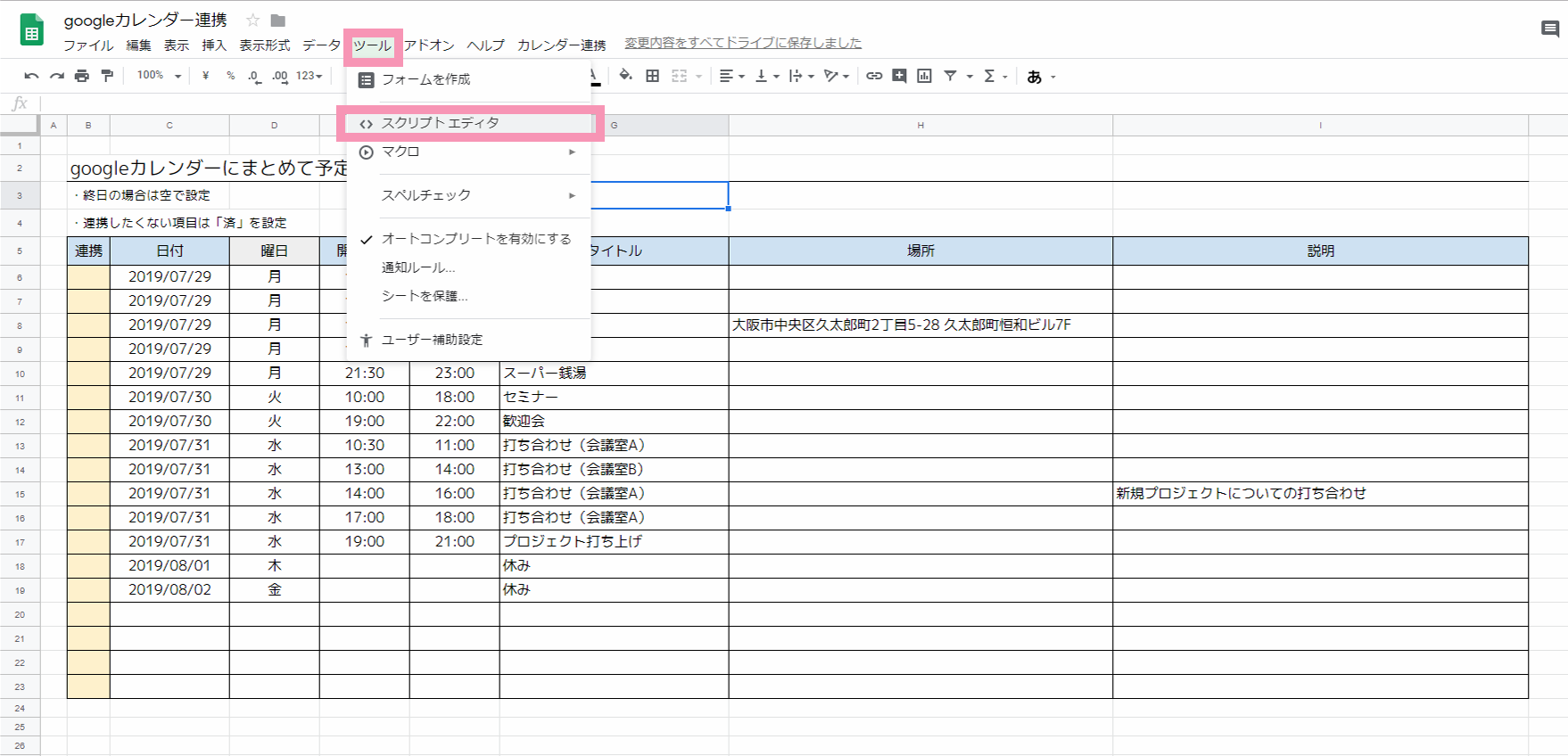Click the vertical align icon

tap(761, 77)
